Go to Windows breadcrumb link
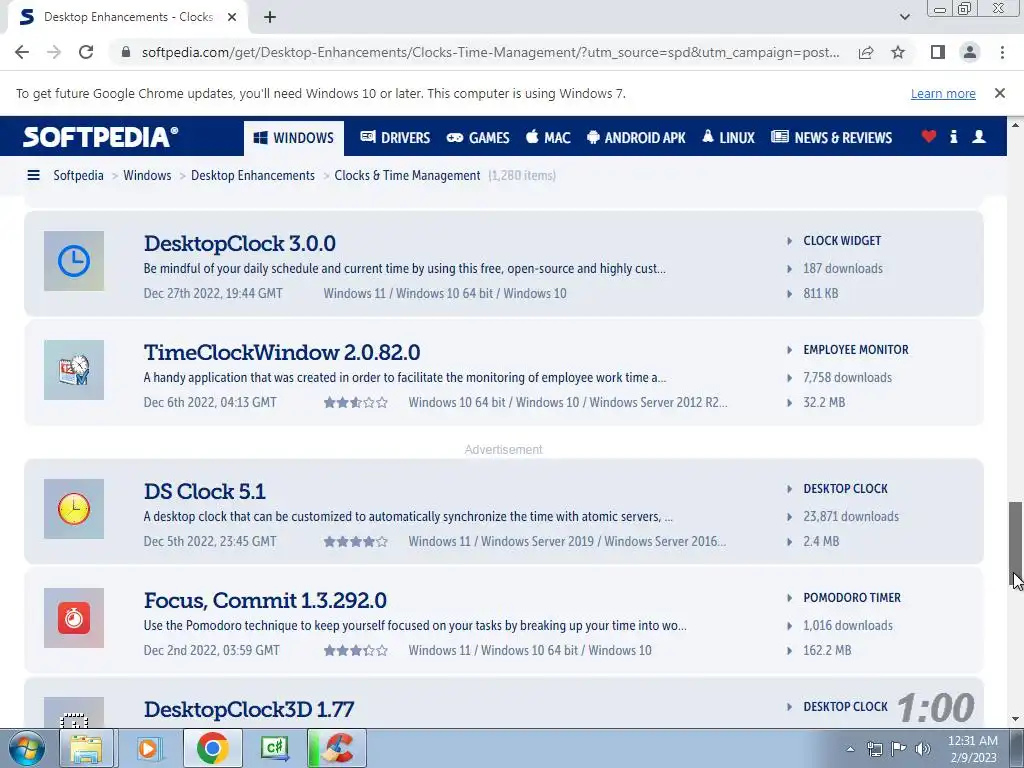1024x768 pixels. [147, 175]
